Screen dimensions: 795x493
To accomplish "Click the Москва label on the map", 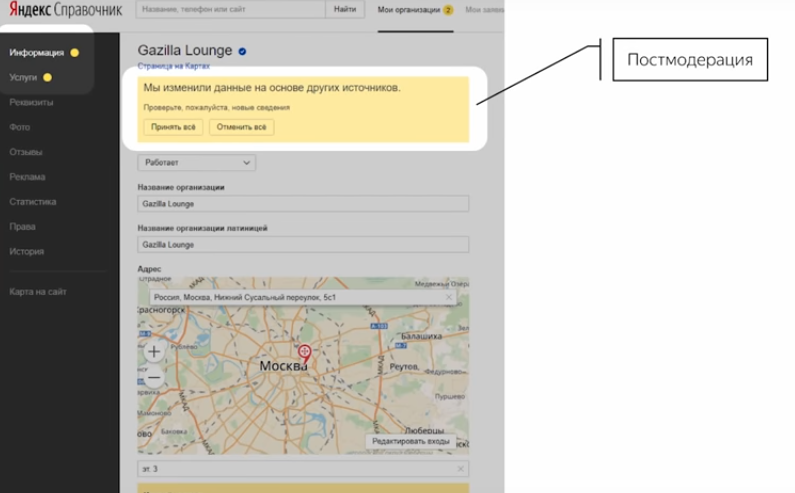I will point(283,366).
